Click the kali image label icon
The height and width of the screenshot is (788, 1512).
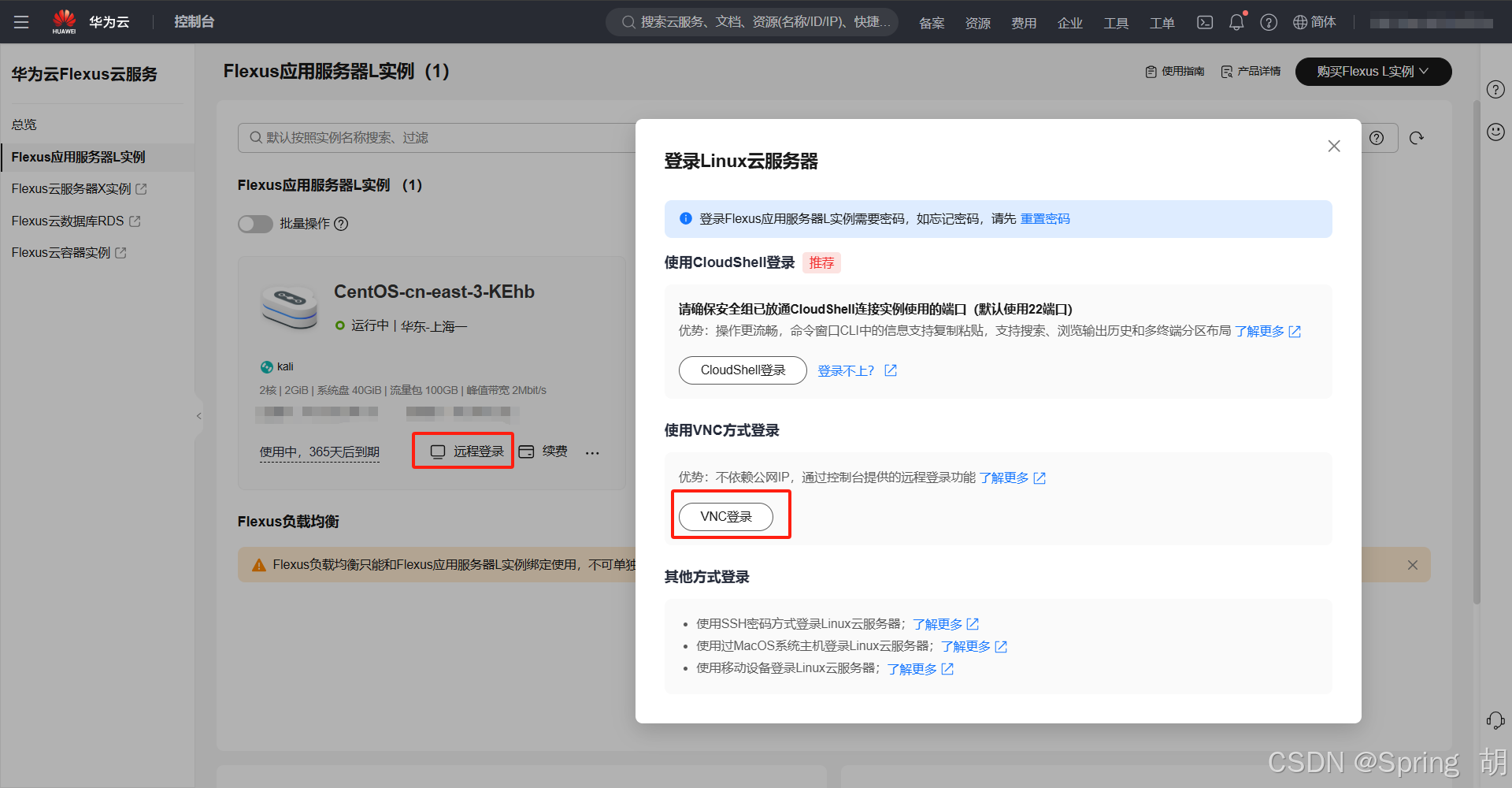coord(267,367)
